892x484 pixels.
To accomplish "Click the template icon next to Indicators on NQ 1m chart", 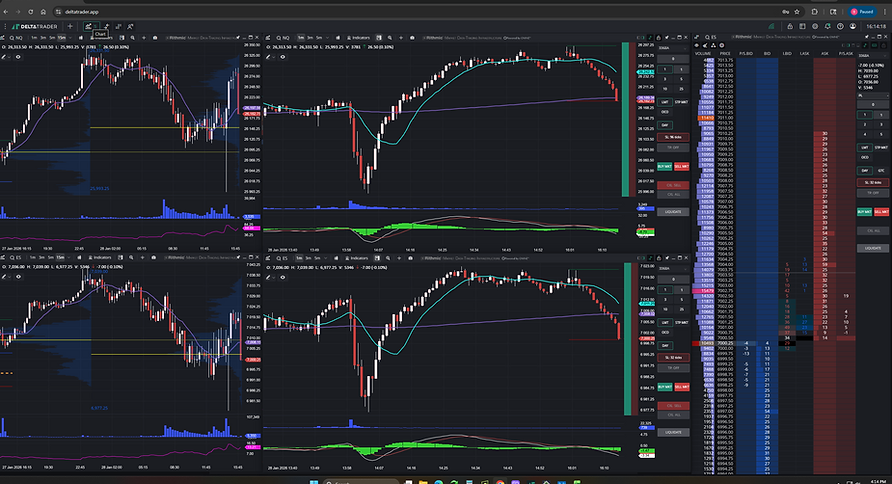I will tap(379, 38).
